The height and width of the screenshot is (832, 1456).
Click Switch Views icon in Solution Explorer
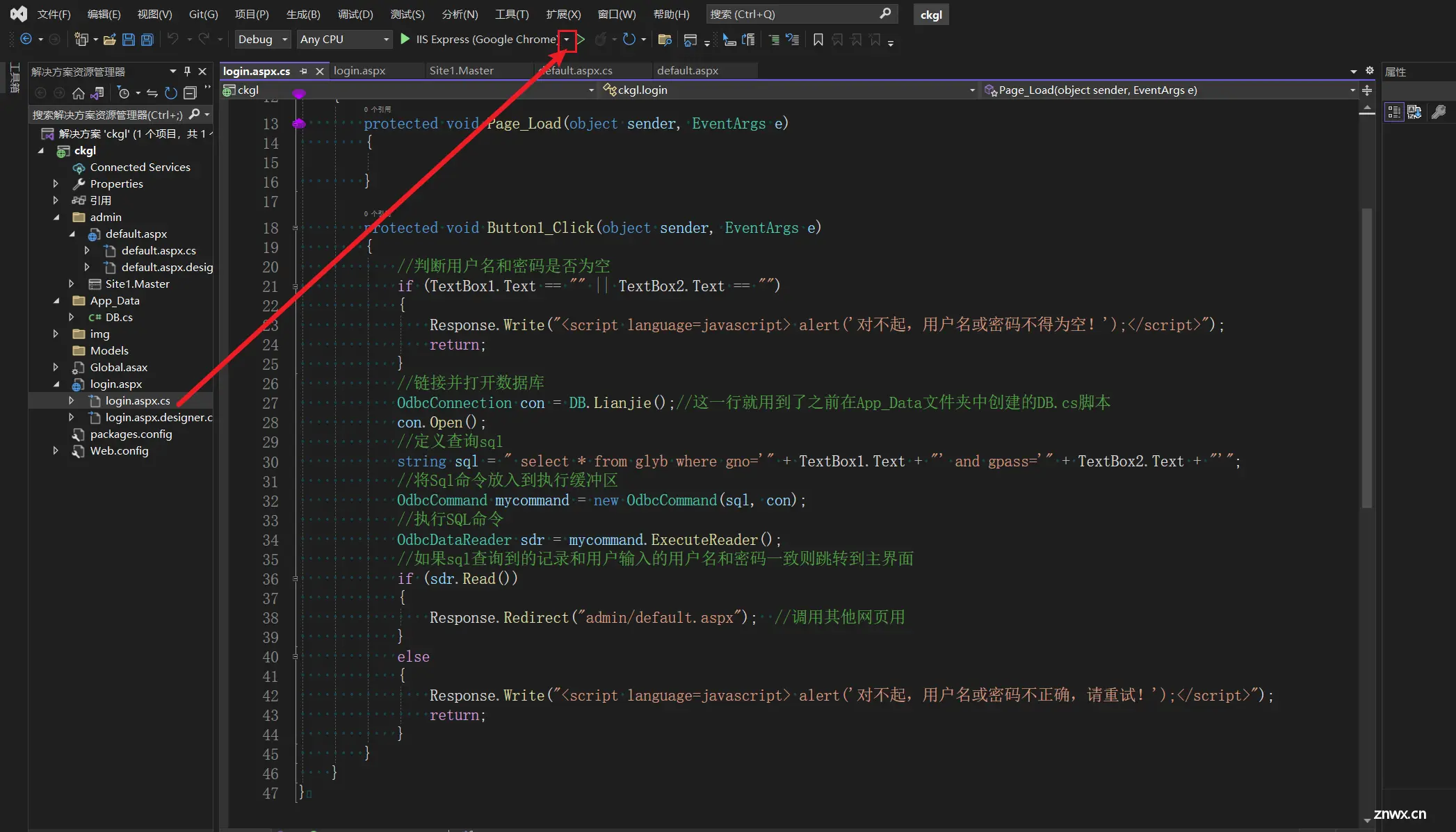pyautogui.click(x=97, y=92)
